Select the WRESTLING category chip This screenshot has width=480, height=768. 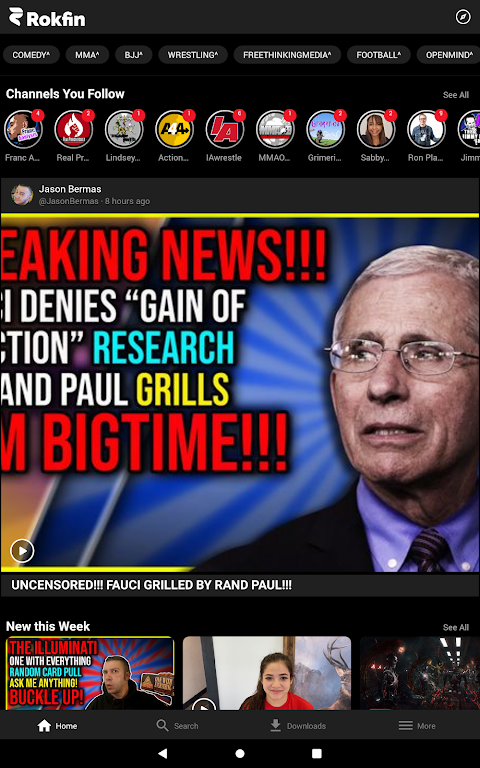(x=193, y=55)
